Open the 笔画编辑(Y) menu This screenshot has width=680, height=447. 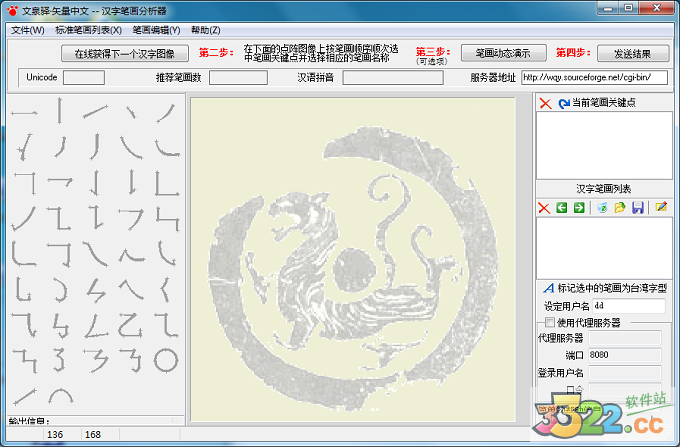[x=156, y=30]
